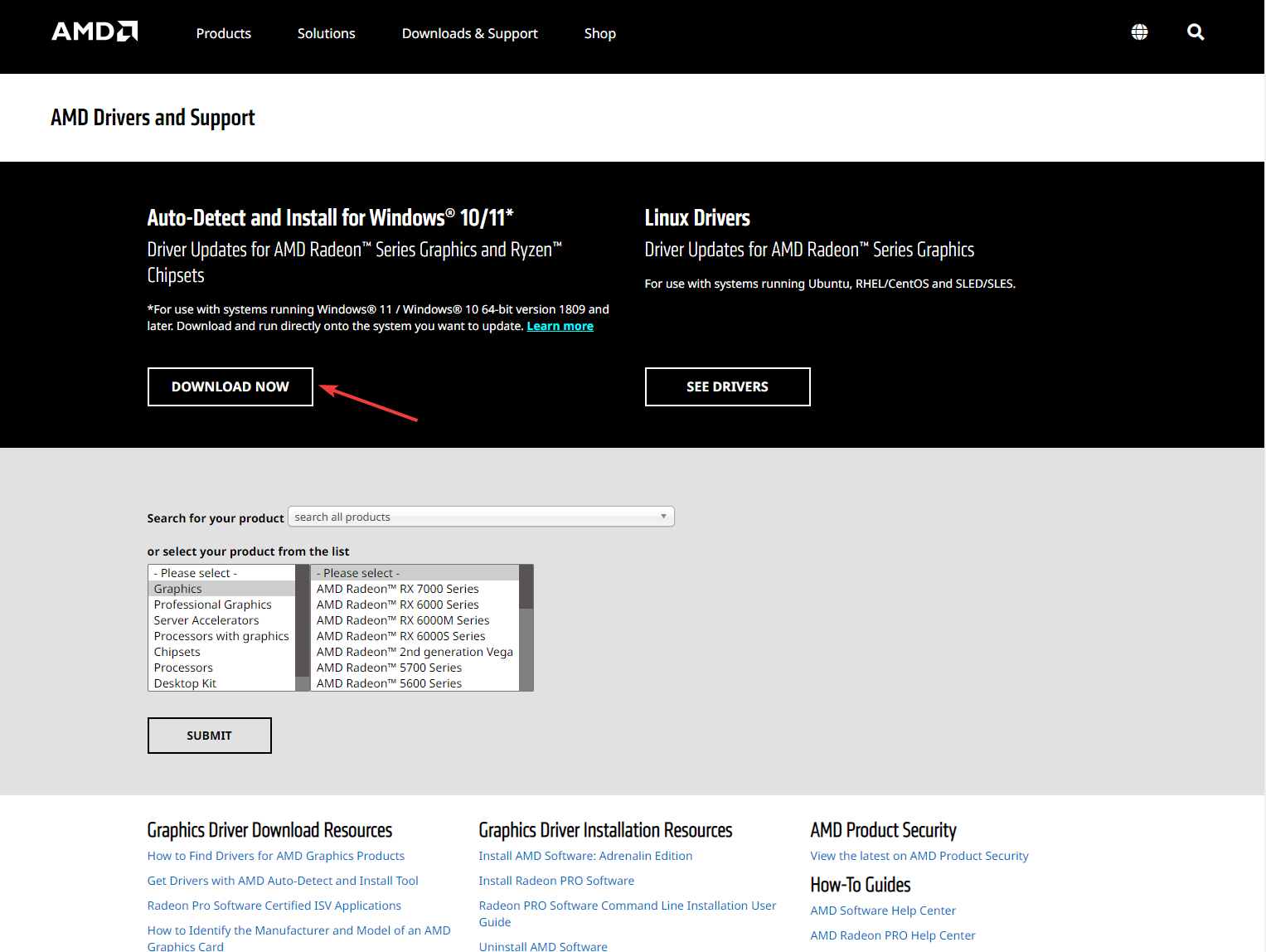Viewport: 1266px width, 952px height.
Task: Choose AMD Radeon 5600 Series
Action: [x=415, y=683]
